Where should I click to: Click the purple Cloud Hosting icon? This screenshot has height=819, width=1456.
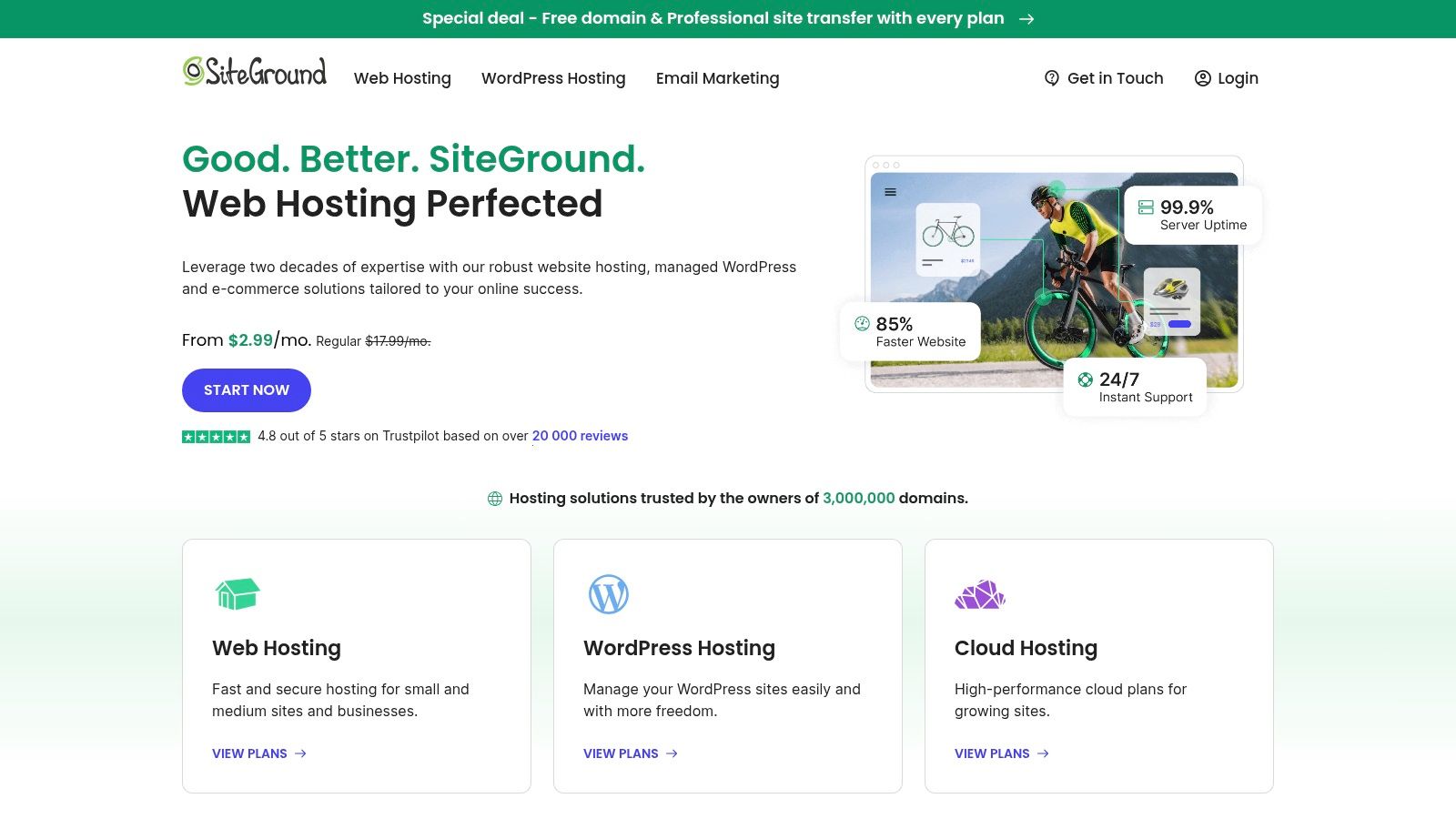[980, 594]
